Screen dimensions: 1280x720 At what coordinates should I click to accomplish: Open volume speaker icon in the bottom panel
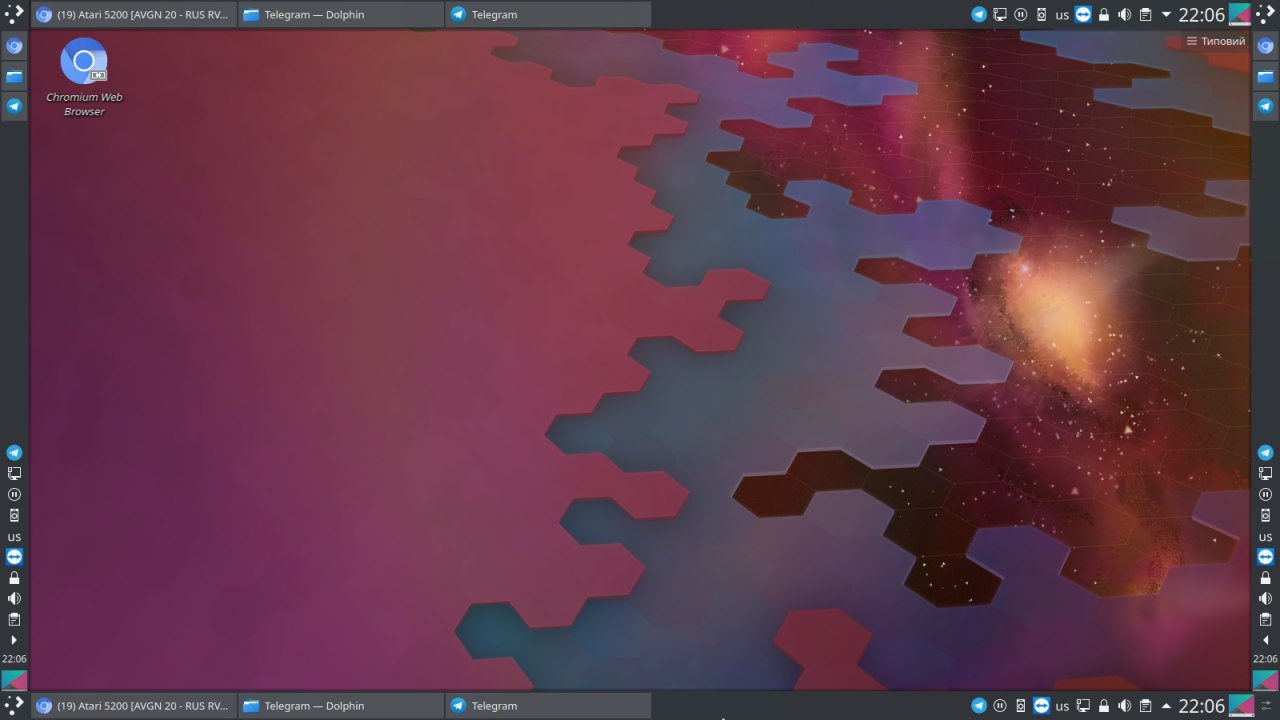pyautogui.click(x=1125, y=706)
